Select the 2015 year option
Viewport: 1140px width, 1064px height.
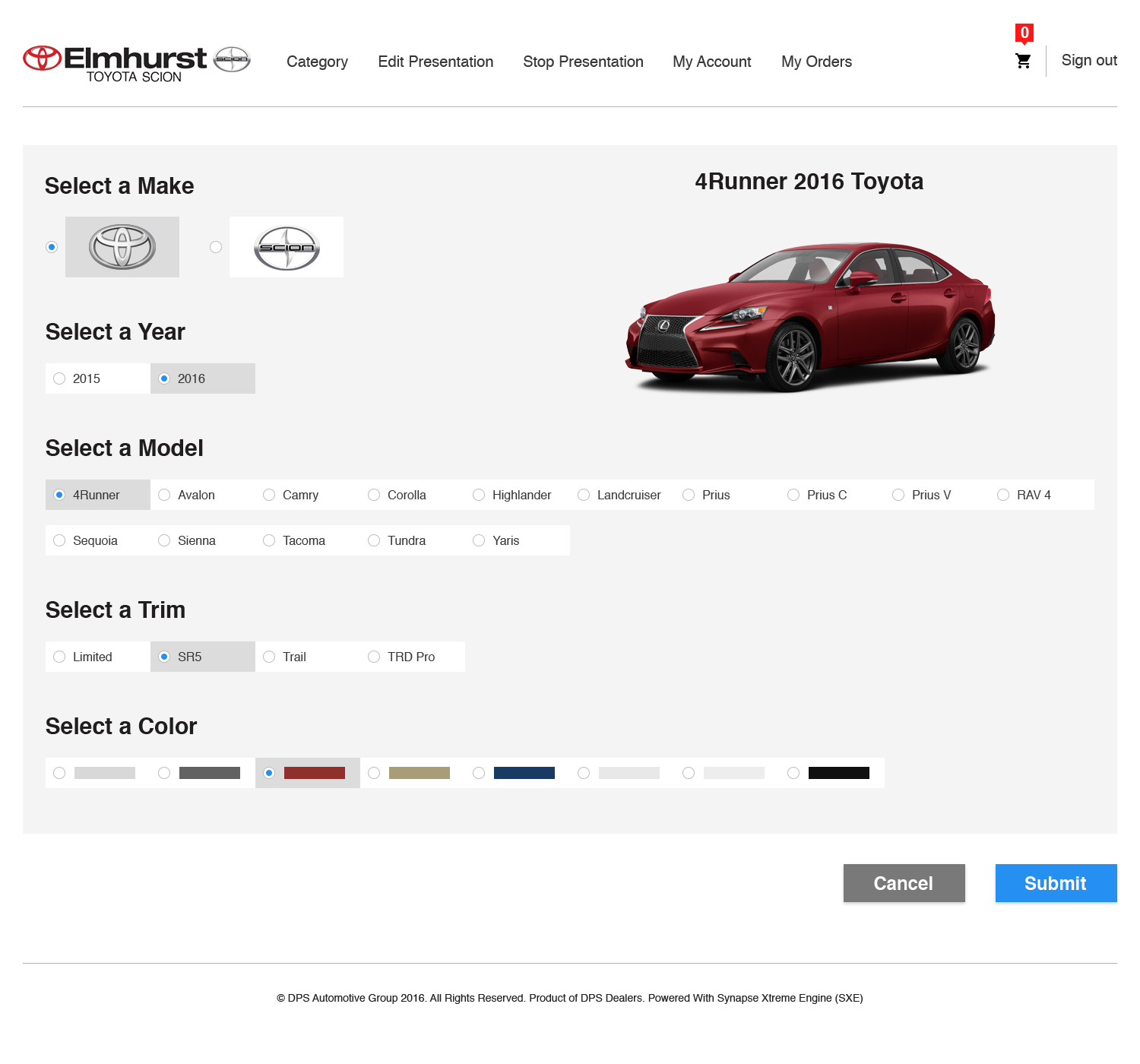click(98, 378)
